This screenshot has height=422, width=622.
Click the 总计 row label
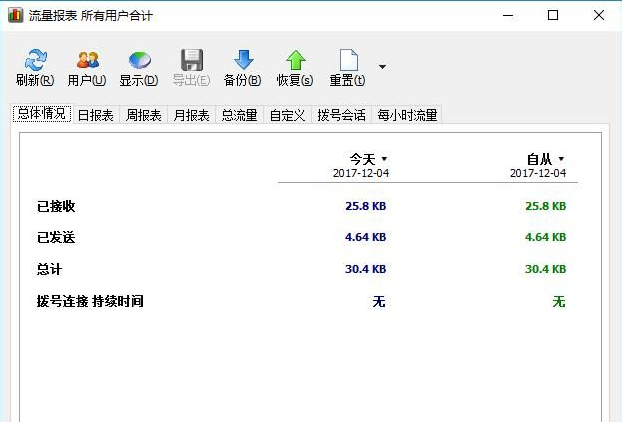coord(50,269)
